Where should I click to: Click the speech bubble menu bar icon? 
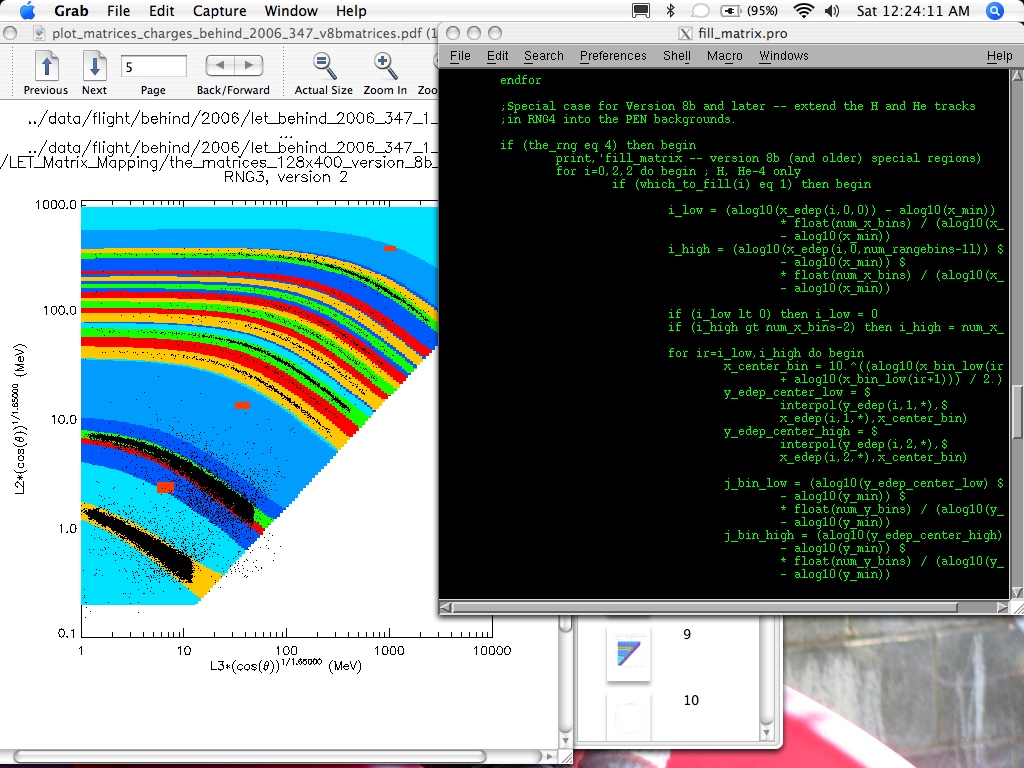[x=700, y=10]
